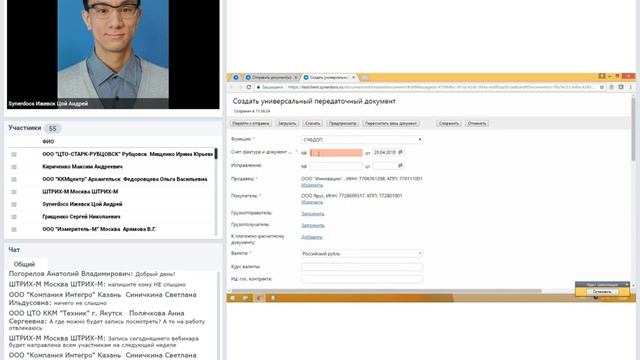
Task: Click the participants count badge 55
Action: pos(53,129)
